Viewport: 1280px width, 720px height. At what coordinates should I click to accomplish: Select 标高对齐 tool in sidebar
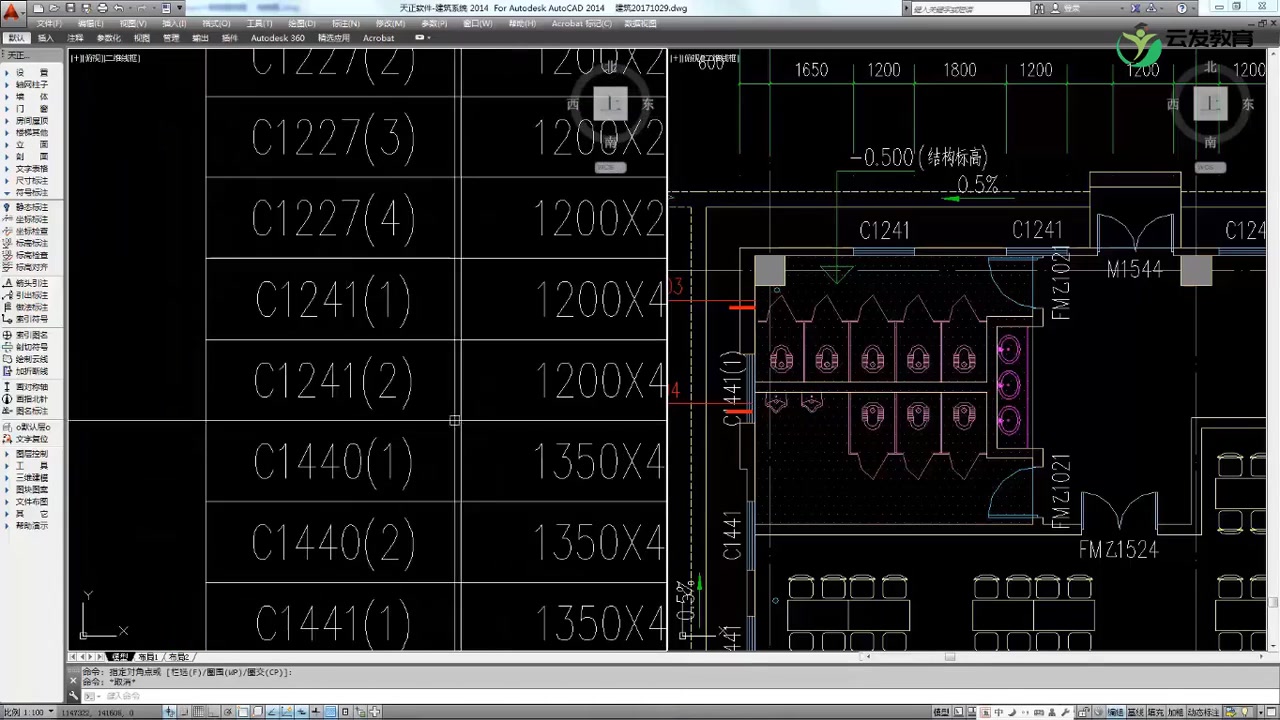(x=26, y=267)
